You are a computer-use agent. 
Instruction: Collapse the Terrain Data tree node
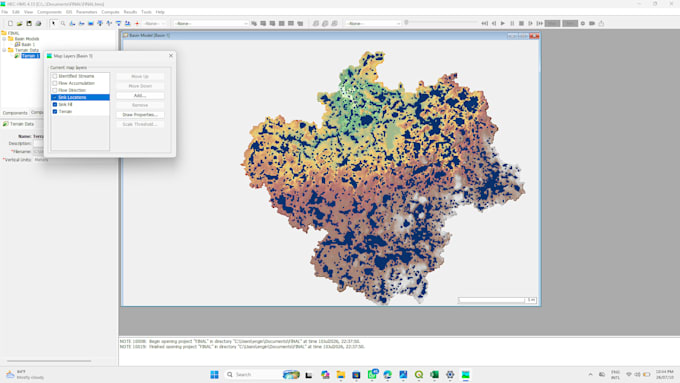(4, 50)
